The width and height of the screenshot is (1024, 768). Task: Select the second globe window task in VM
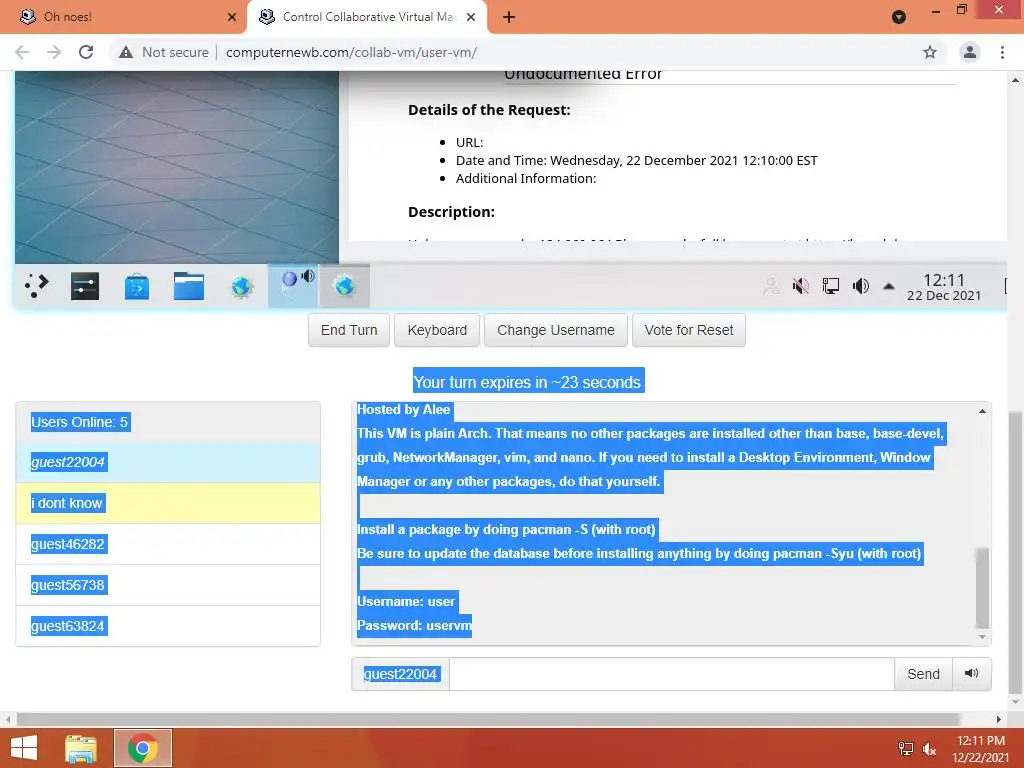[345, 285]
